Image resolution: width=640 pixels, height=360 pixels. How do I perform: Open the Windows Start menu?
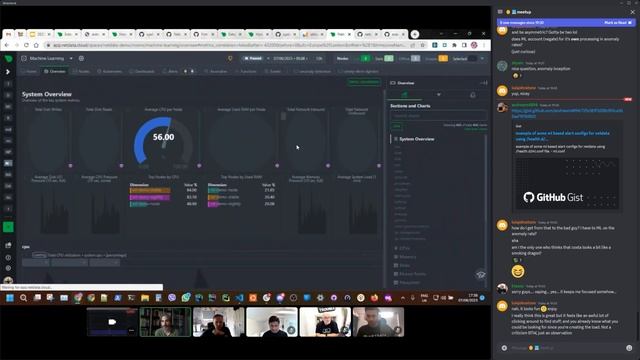(x=10, y=298)
